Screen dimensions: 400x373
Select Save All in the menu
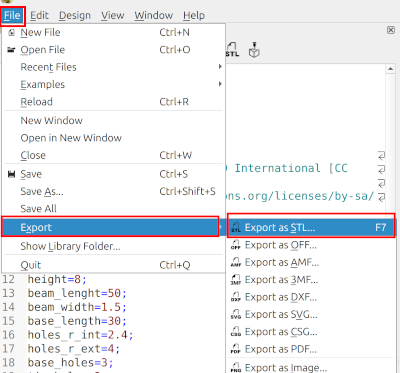point(113,208)
